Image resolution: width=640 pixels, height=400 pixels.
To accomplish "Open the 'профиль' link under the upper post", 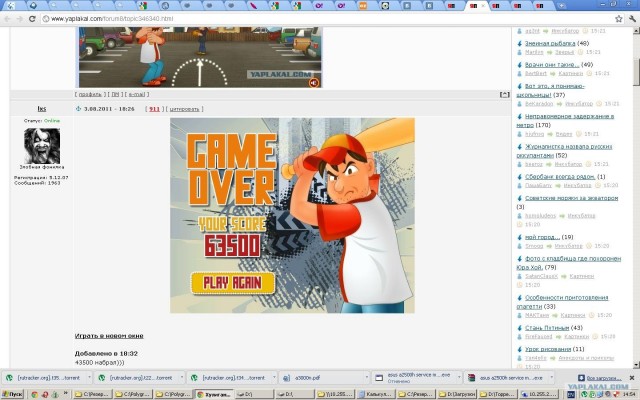I will coord(90,94).
